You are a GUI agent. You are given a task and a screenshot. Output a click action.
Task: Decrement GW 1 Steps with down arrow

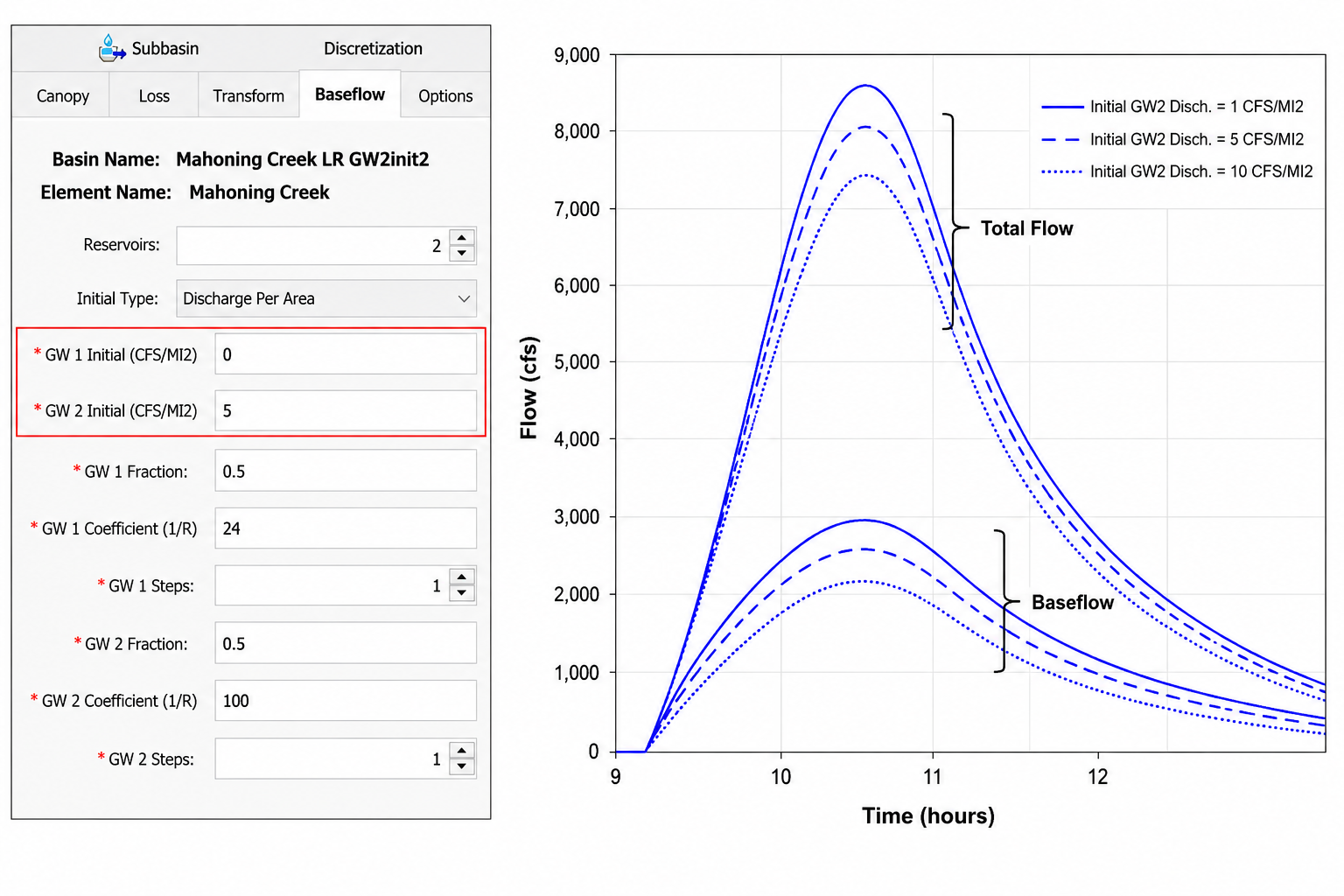point(462,593)
